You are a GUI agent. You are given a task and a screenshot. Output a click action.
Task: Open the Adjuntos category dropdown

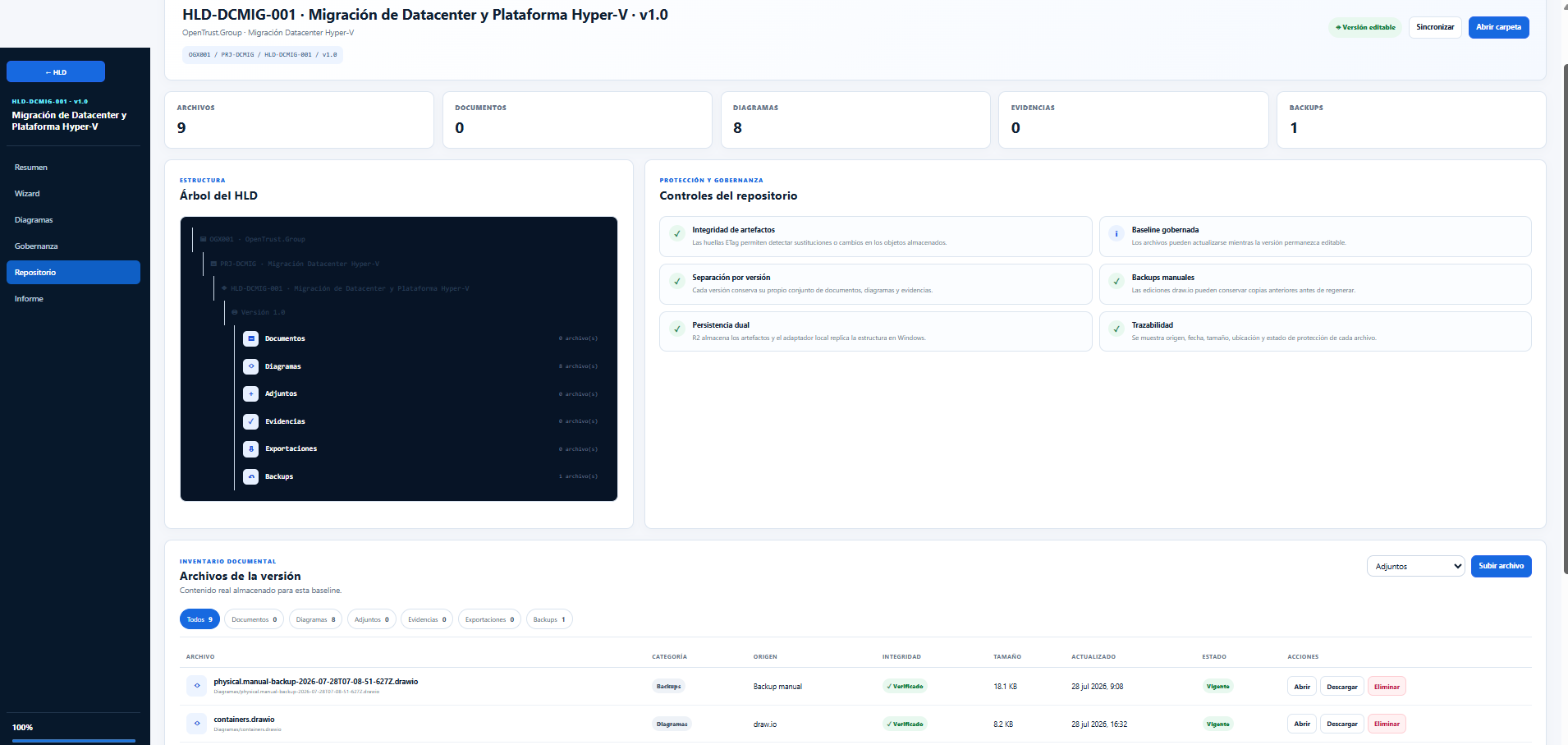coord(1415,566)
